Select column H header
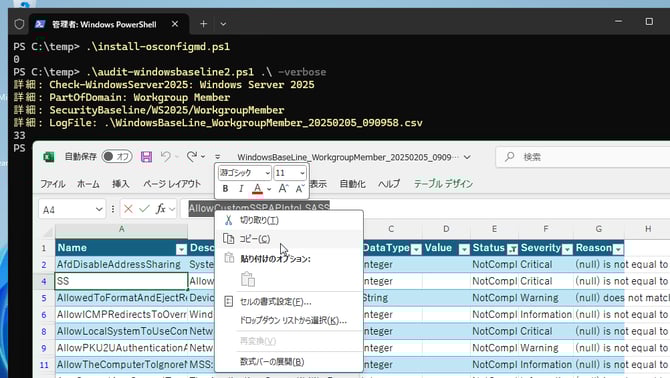Screen dimensions: 670x378 tap(647, 229)
